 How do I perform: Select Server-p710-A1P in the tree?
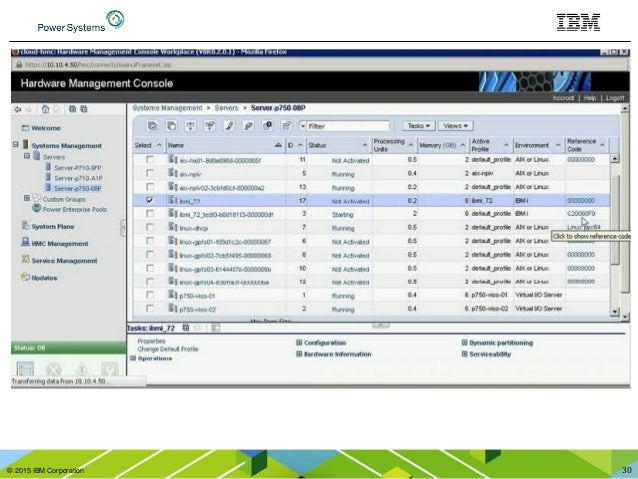click(78, 178)
